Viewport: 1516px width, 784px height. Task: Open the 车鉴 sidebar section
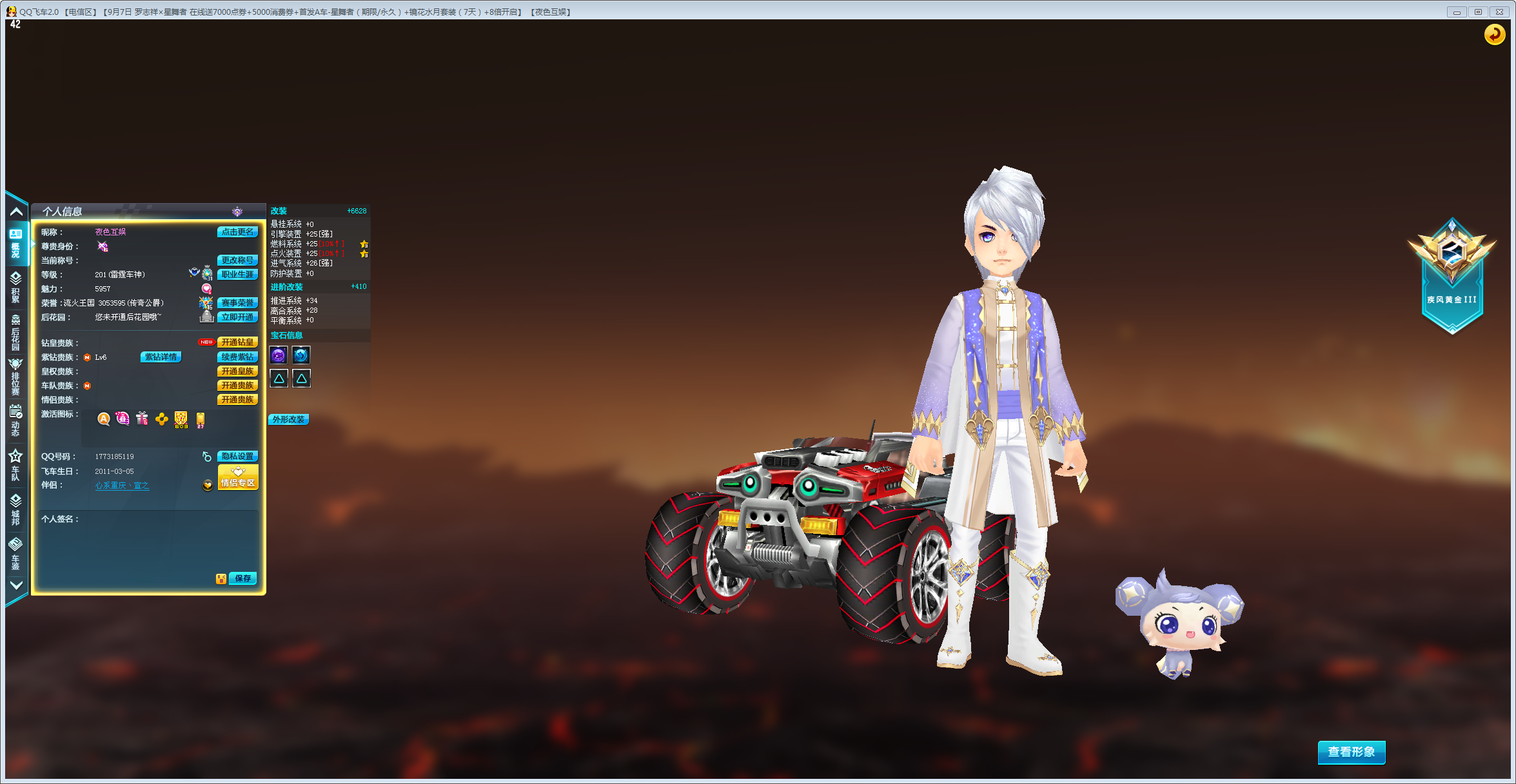[15, 553]
